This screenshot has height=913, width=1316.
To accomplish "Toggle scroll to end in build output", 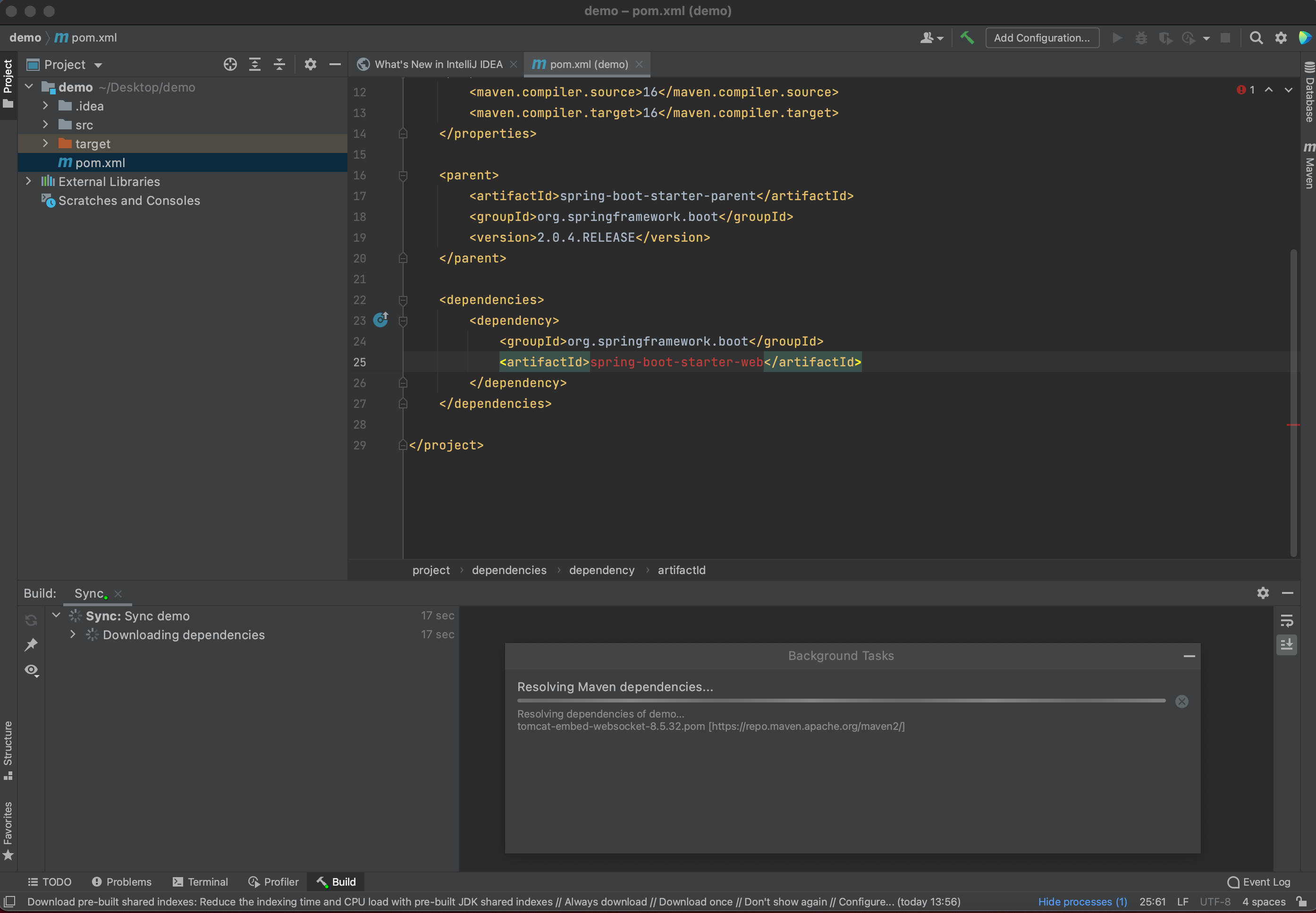I will pos(1286,645).
